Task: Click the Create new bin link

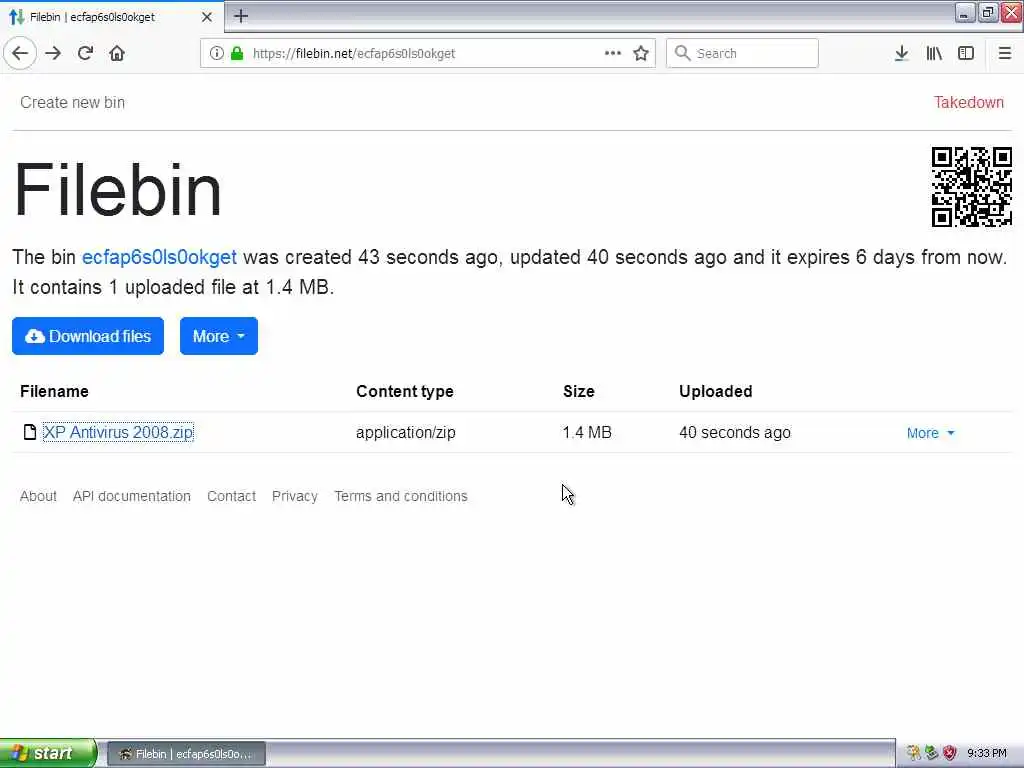Action: 72,103
